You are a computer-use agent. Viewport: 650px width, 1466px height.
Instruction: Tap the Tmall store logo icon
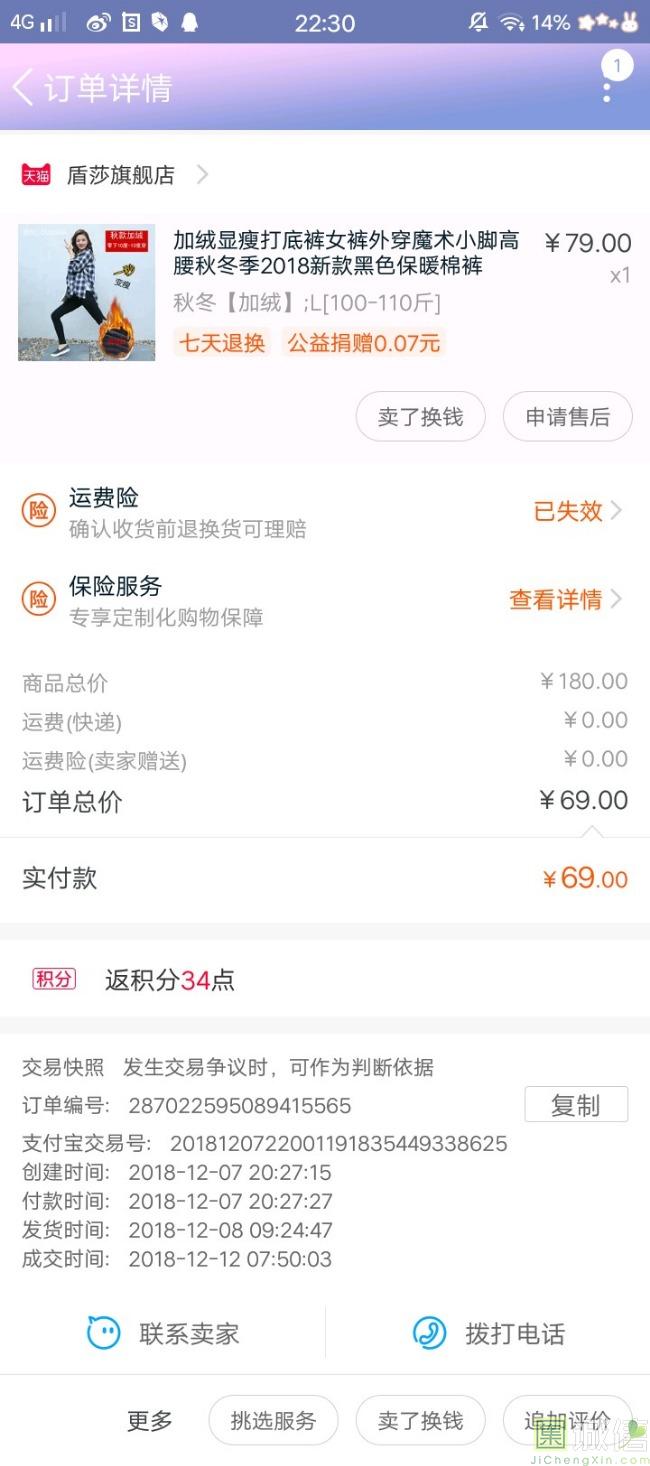pos(36,175)
